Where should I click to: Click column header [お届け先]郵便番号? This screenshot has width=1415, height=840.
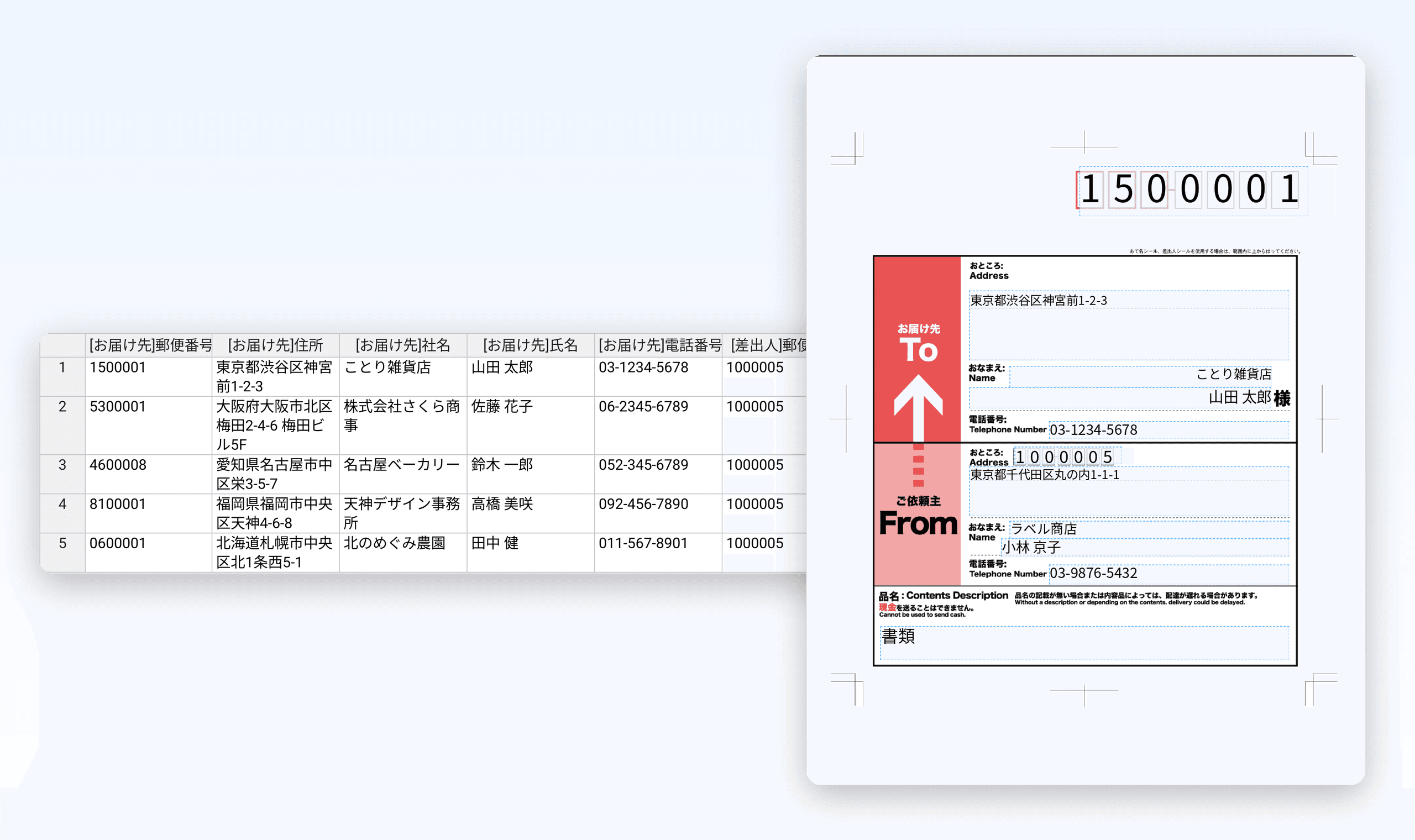point(149,345)
